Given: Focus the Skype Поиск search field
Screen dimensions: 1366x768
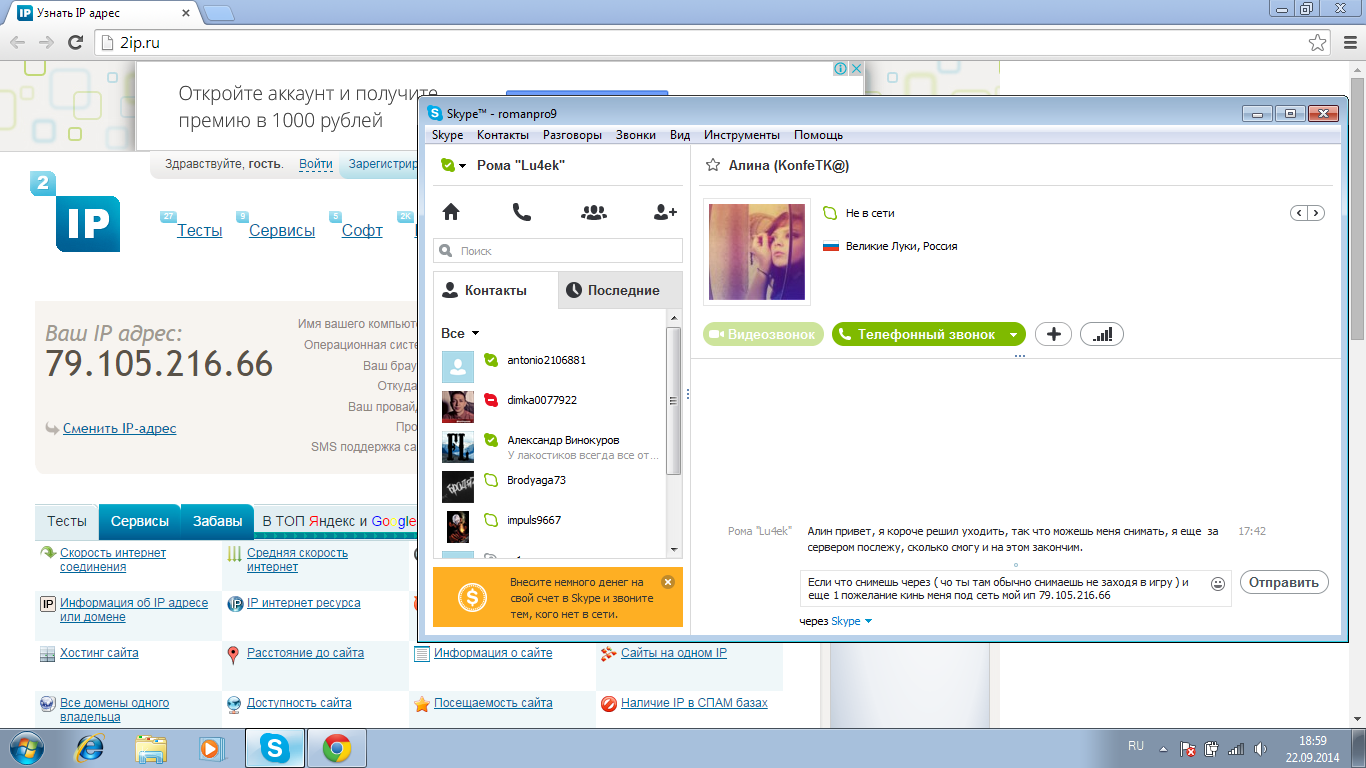Looking at the screenshot, I should [x=558, y=251].
